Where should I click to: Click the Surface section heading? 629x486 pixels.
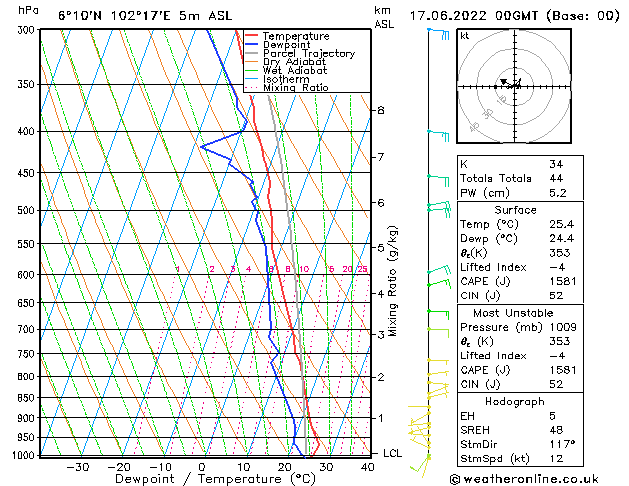[515, 210]
